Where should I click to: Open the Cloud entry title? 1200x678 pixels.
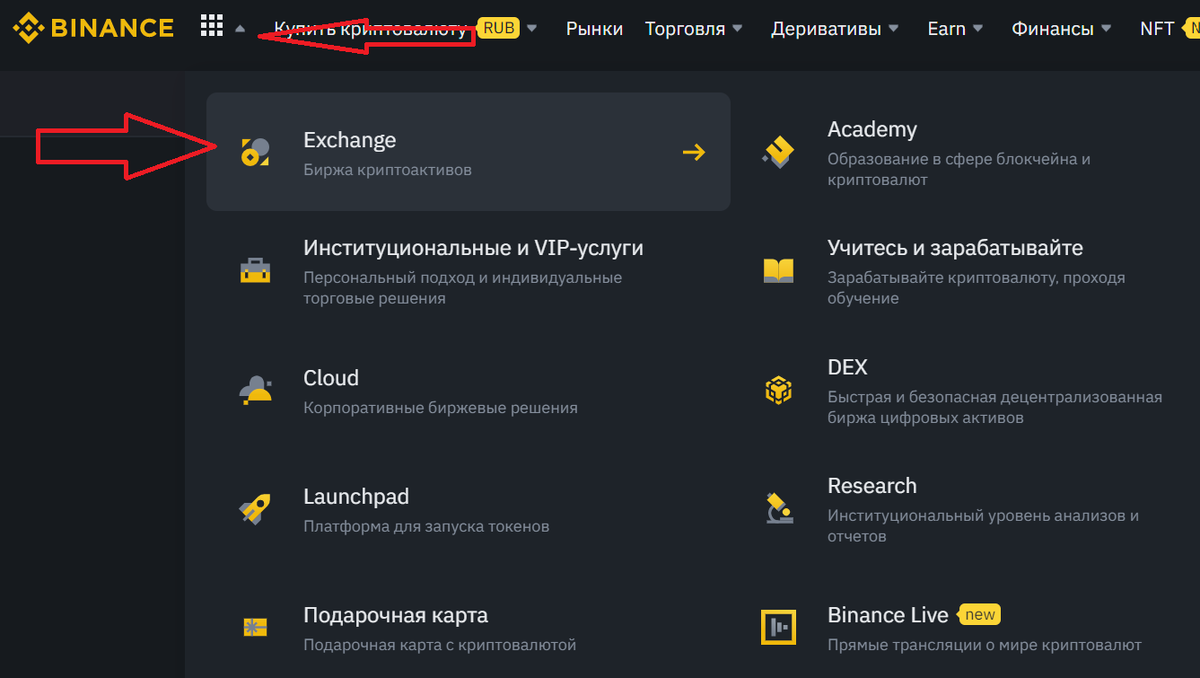(331, 378)
